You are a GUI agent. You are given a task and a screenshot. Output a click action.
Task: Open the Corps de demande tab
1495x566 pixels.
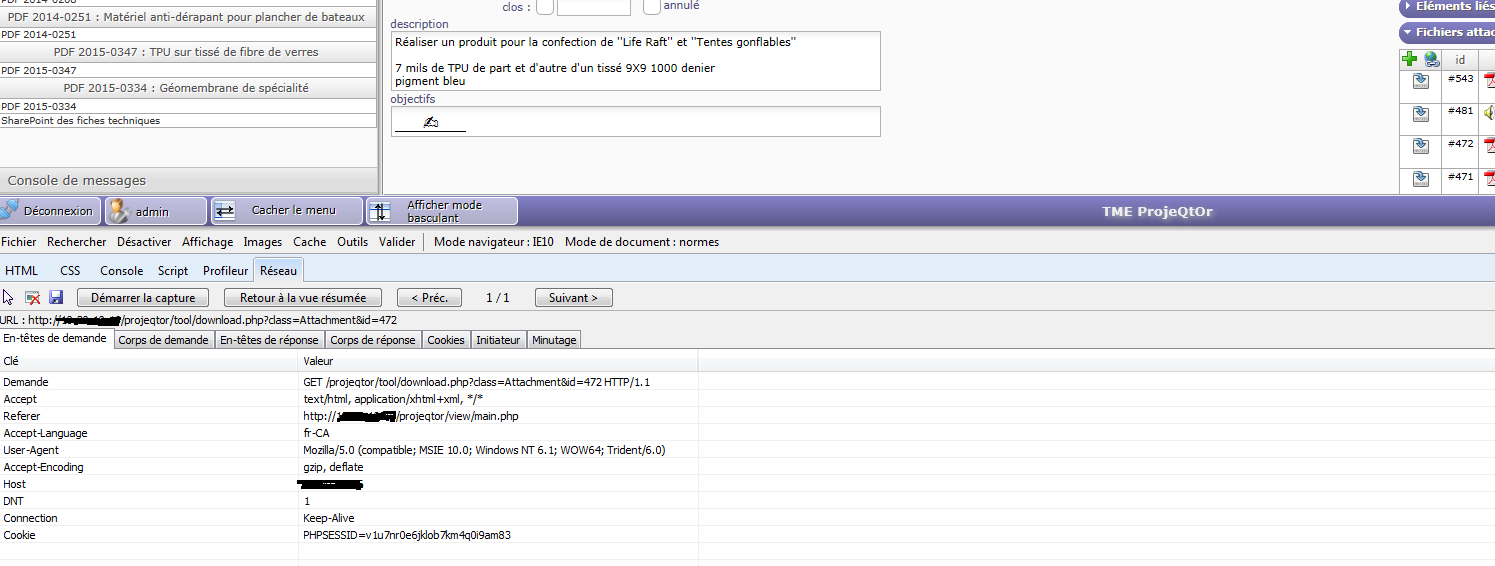click(163, 340)
